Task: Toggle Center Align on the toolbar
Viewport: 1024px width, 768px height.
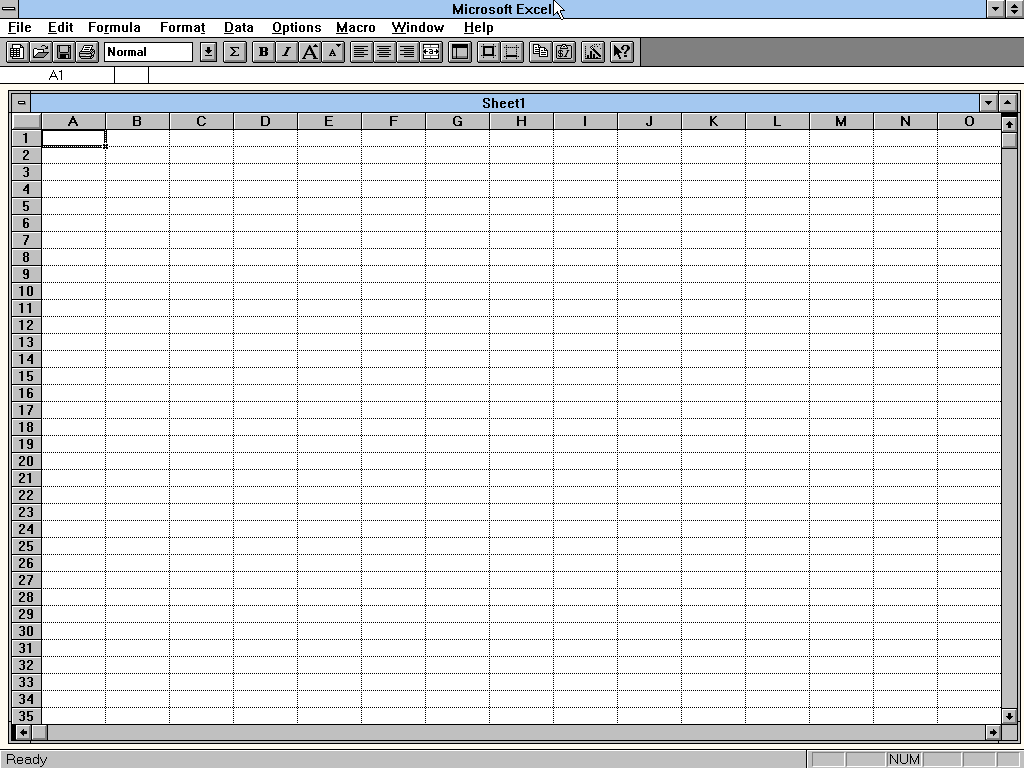Action: [x=384, y=52]
